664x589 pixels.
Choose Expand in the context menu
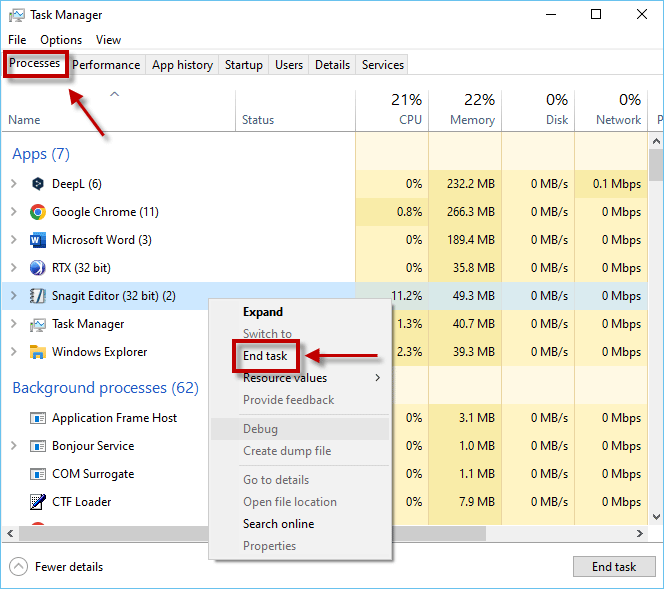point(263,312)
